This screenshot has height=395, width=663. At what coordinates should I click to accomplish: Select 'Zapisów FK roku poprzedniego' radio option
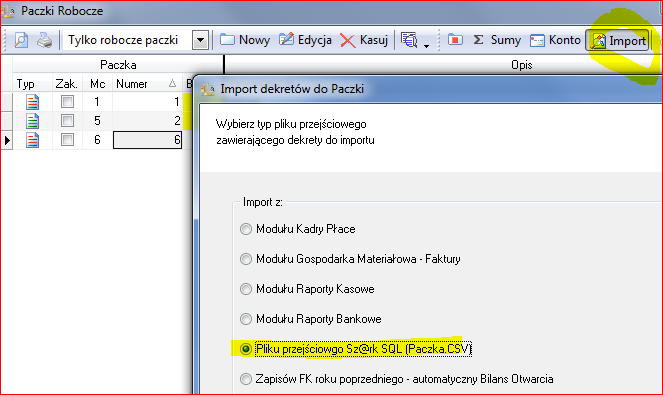pos(246,379)
